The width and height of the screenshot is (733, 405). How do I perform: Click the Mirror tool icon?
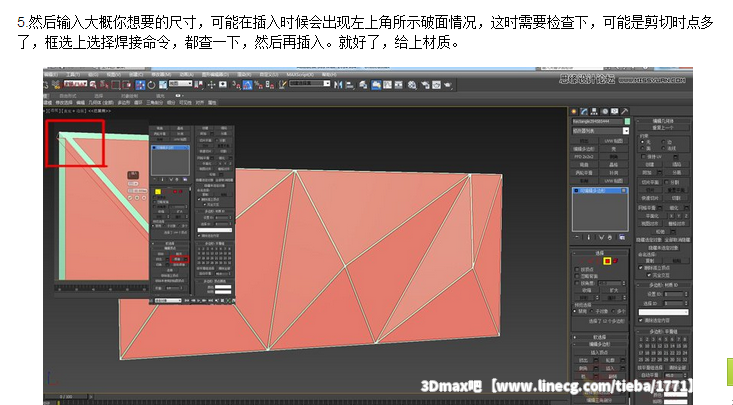tap(338, 85)
